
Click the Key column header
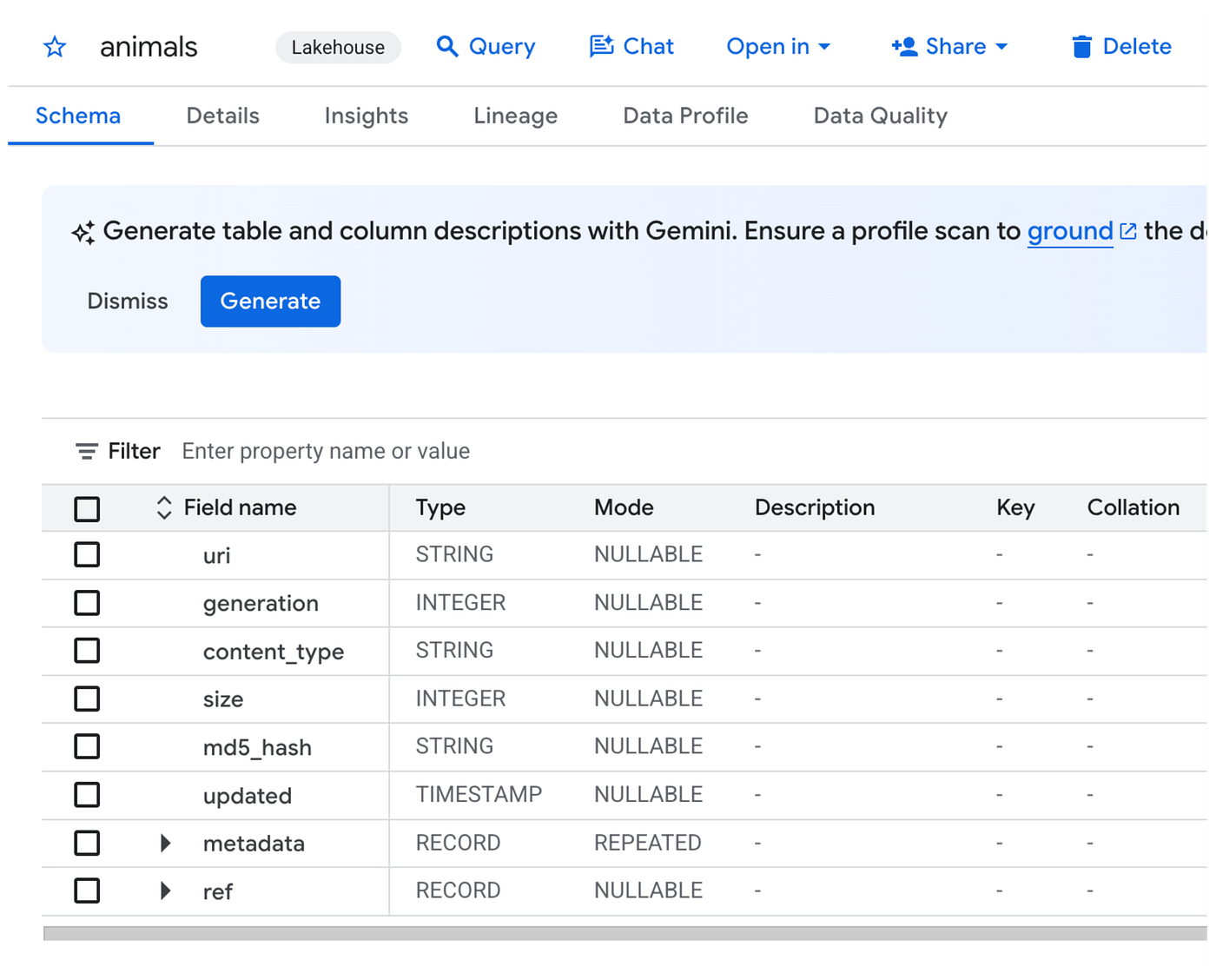pyautogui.click(x=1015, y=507)
